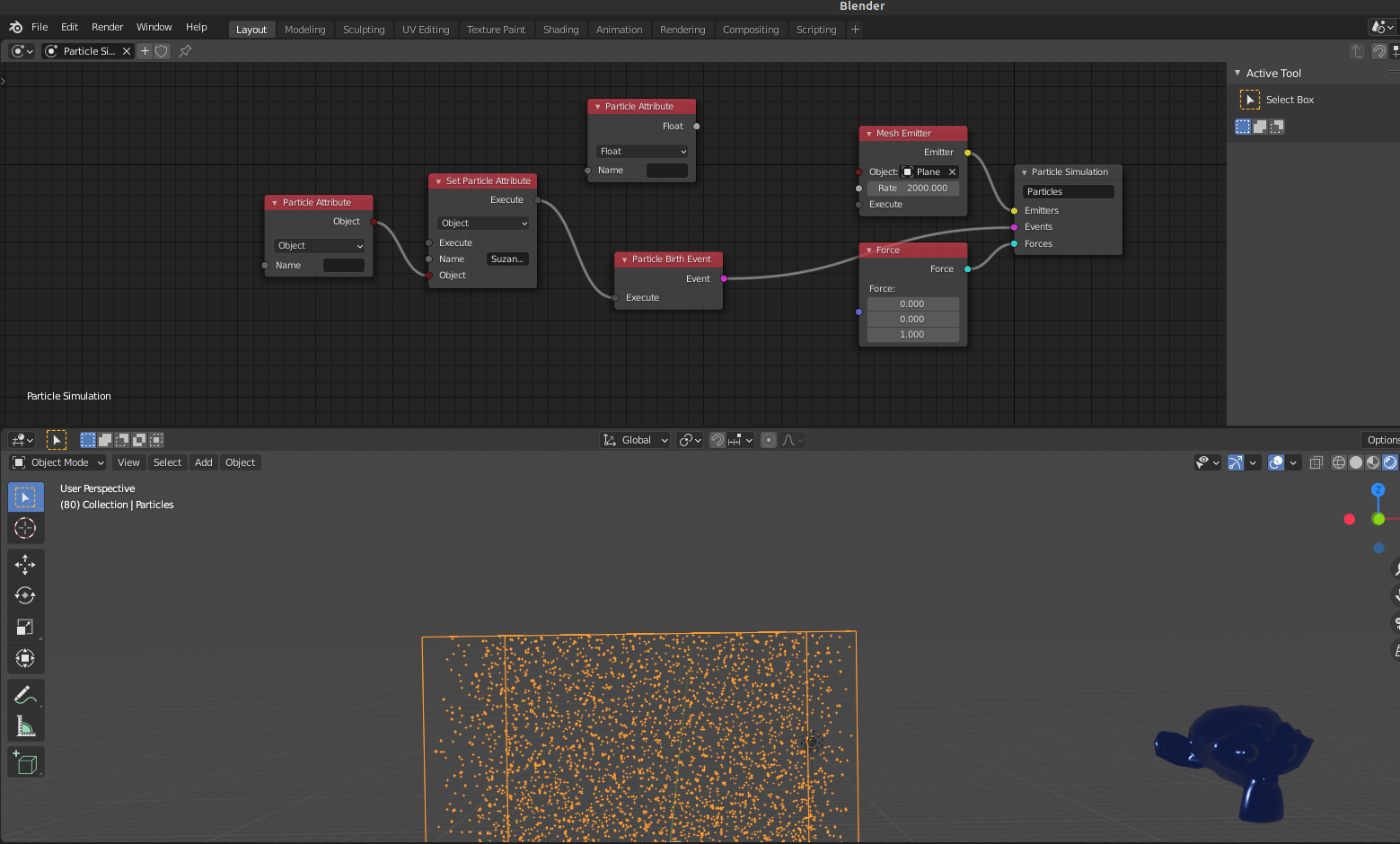Activate the Scale tool

tap(25, 628)
